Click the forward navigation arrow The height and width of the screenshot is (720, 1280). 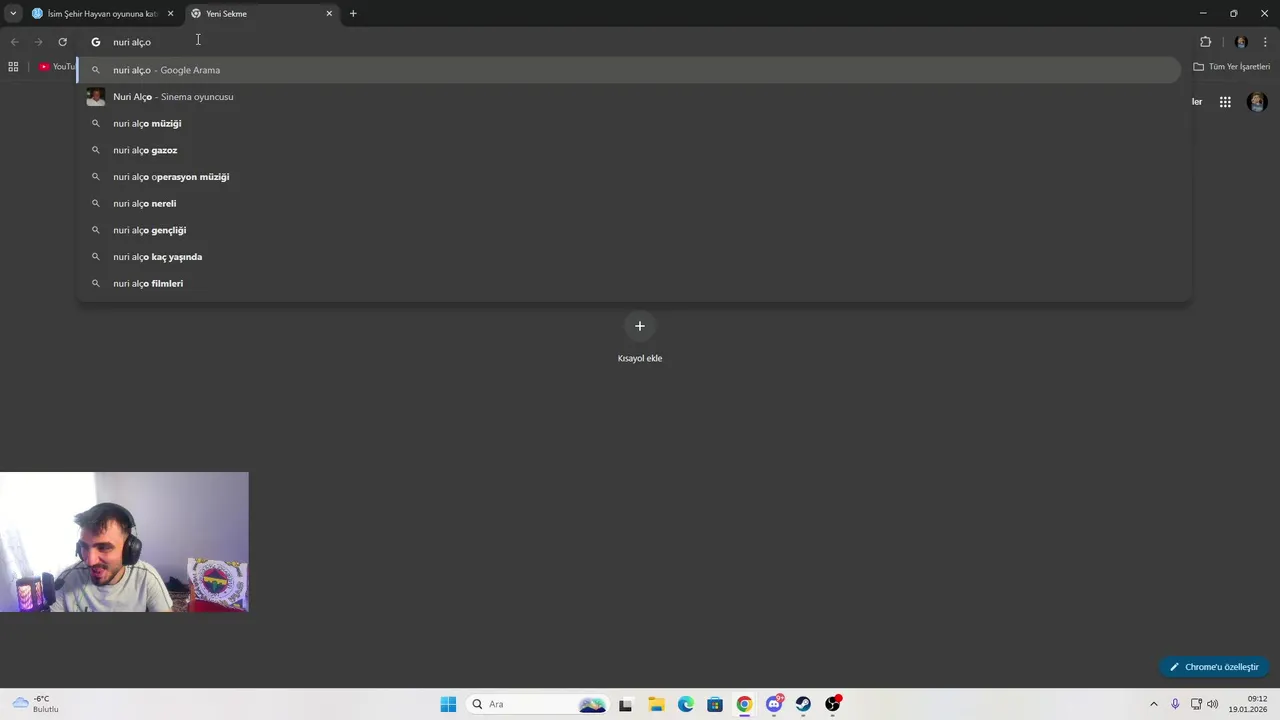(x=38, y=42)
